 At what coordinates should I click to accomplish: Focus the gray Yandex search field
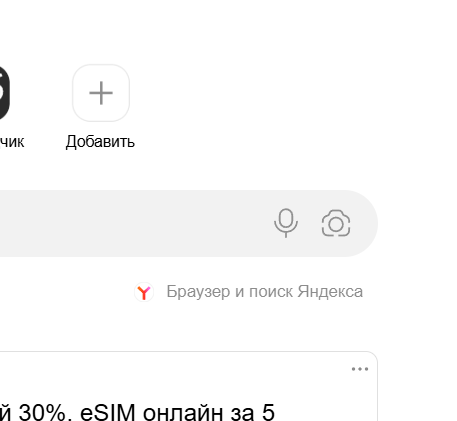189,223
